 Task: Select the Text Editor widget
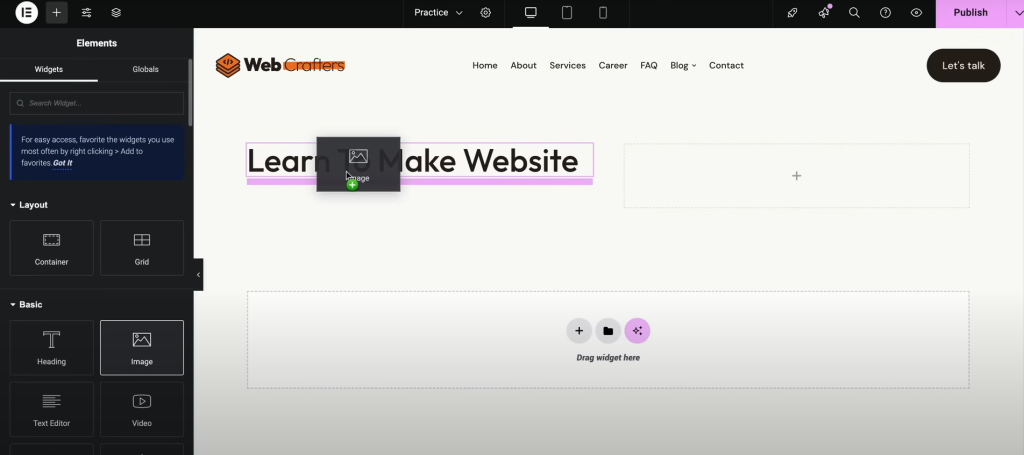pos(52,409)
